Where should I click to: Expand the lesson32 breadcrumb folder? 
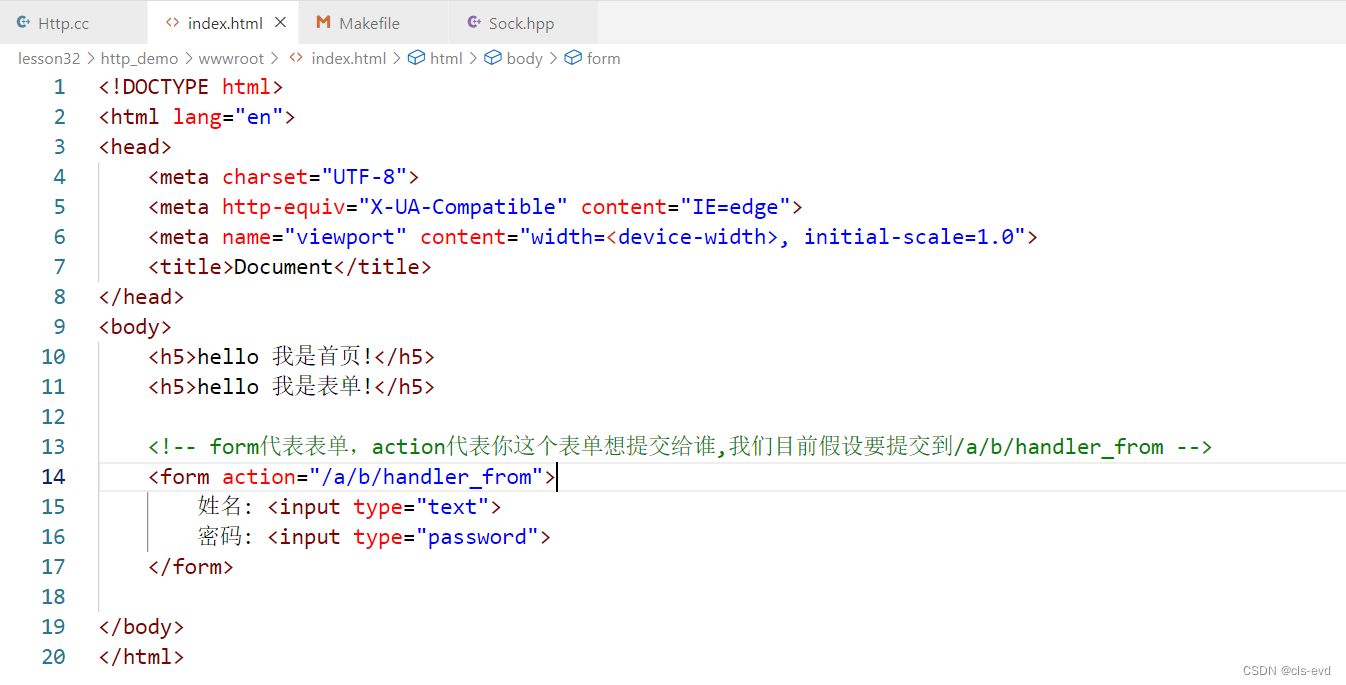[48, 58]
